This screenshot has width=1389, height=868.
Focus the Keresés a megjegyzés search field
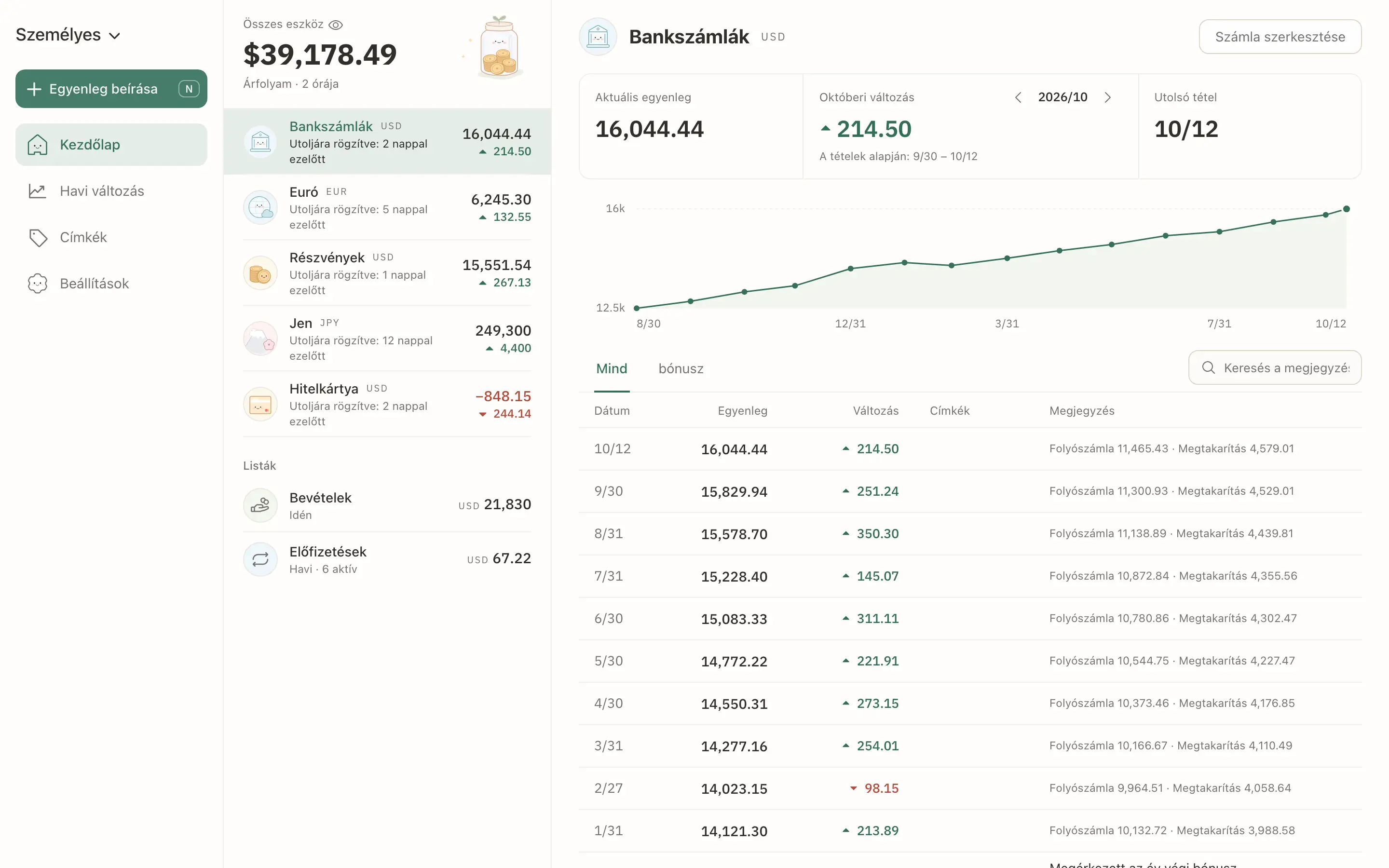(x=1275, y=367)
